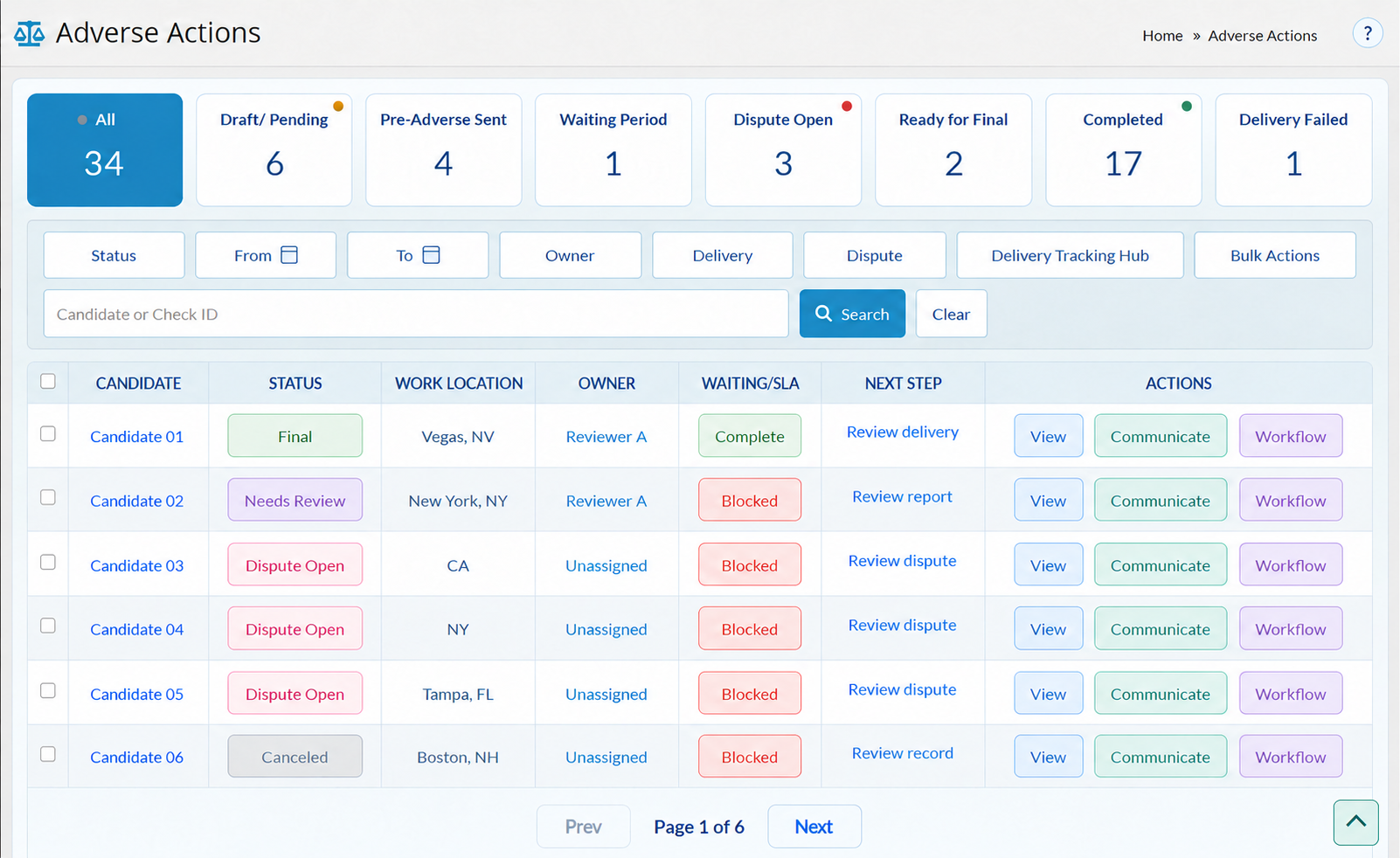Check the box for Candidate 04

(x=48, y=626)
